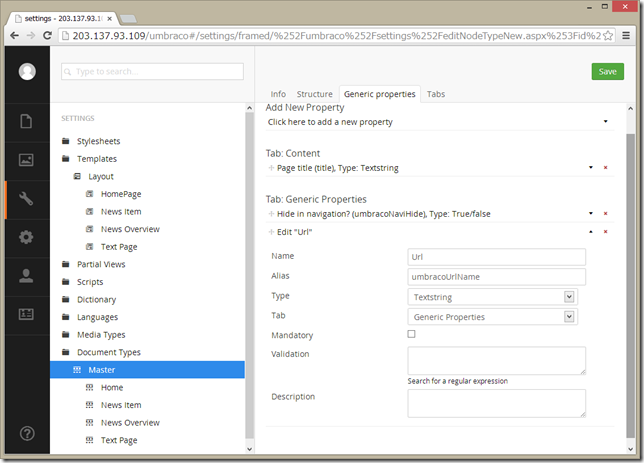Image resolution: width=644 pixels, height=463 pixels.
Task: Click the Name field containing Url
Action: 497,257
